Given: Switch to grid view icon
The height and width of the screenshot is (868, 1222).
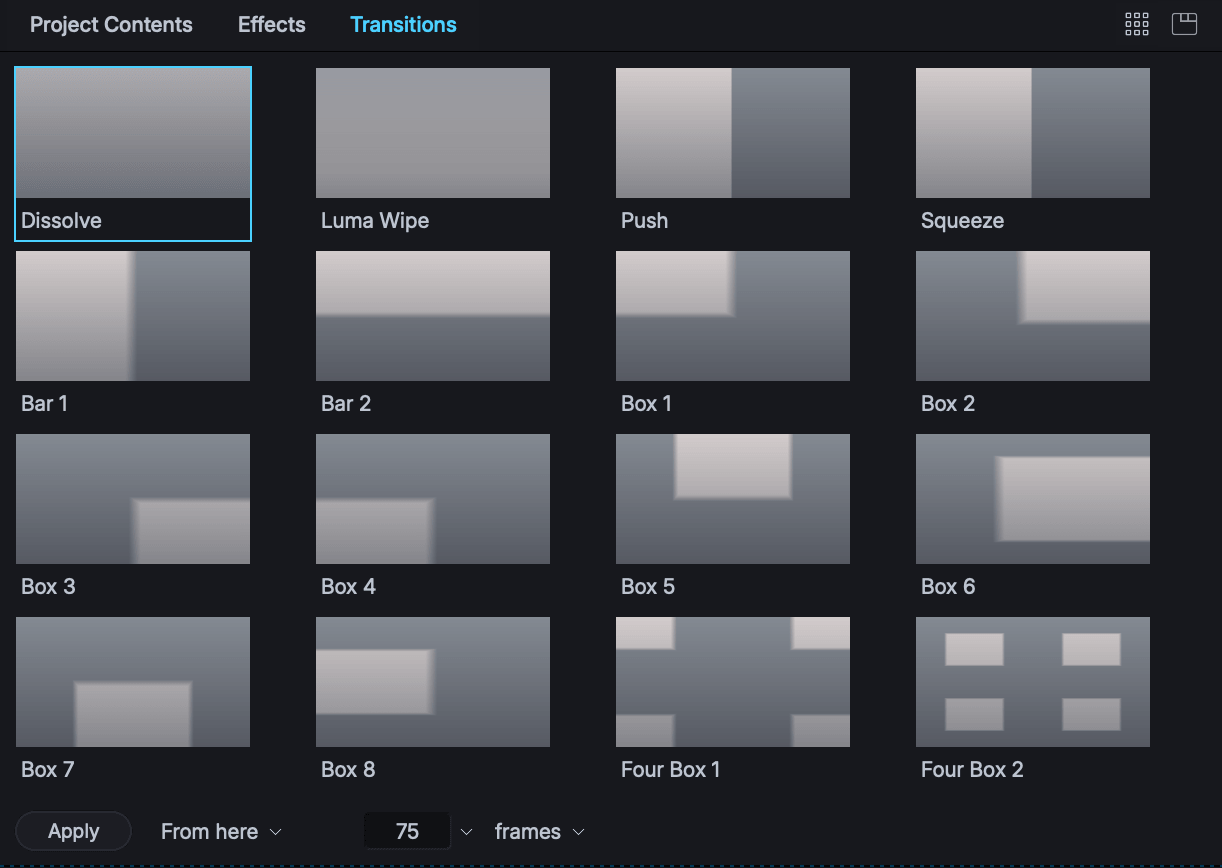Looking at the screenshot, I should [x=1137, y=25].
